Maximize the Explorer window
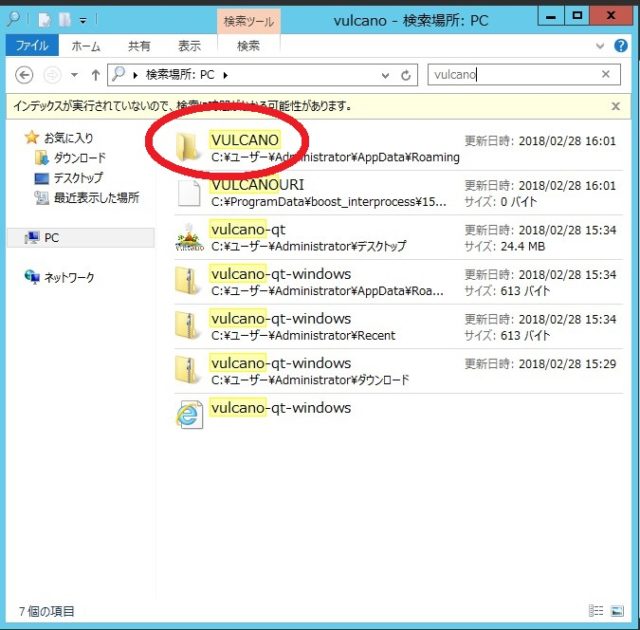This screenshot has width=640, height=630. click(x=577, y=16)
